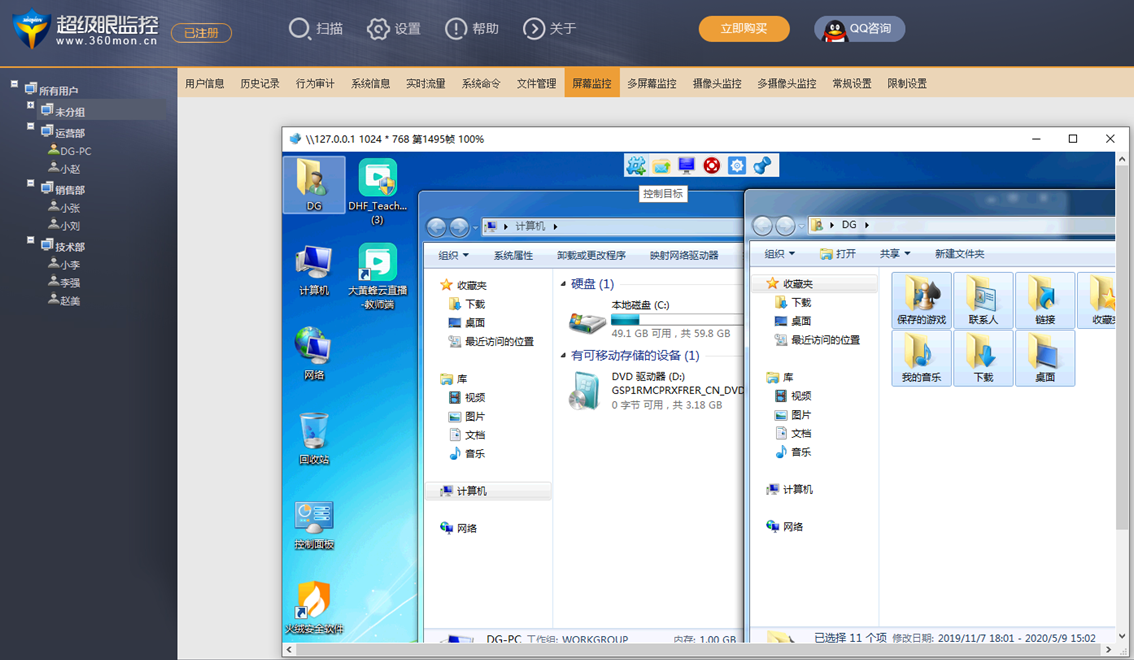Open 关于 about from the top bar

(x=550, y=29)
